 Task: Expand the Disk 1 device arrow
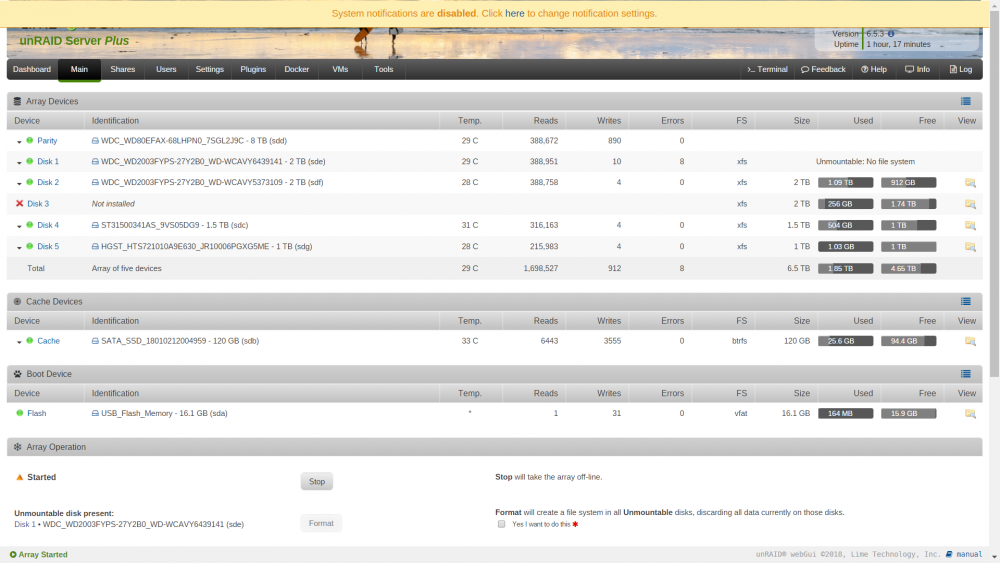click(19, 163)
